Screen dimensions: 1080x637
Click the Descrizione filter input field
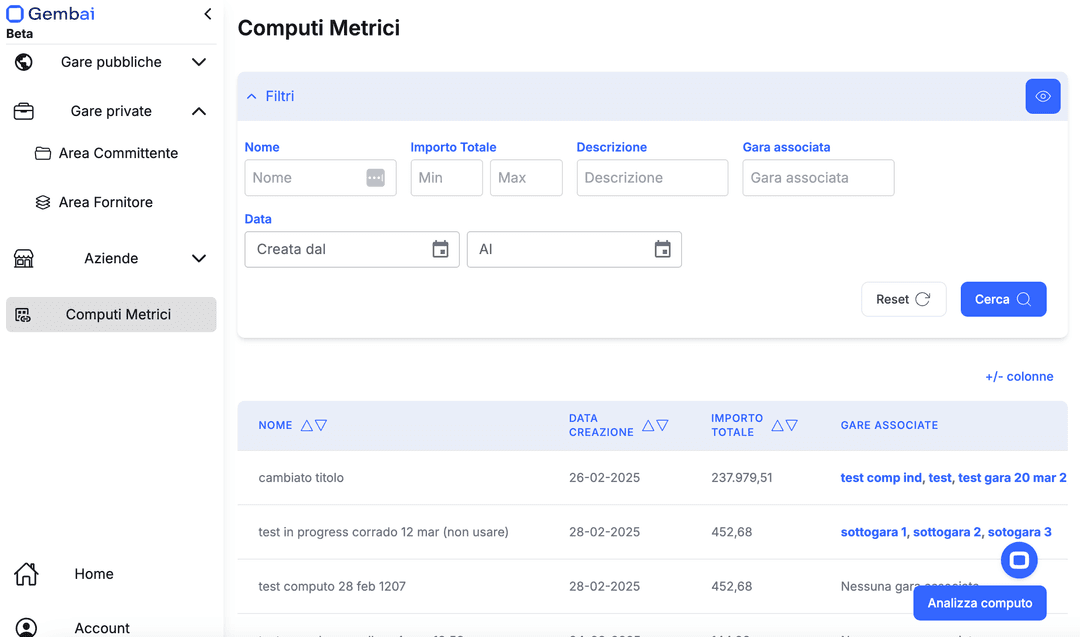point(652,178)
